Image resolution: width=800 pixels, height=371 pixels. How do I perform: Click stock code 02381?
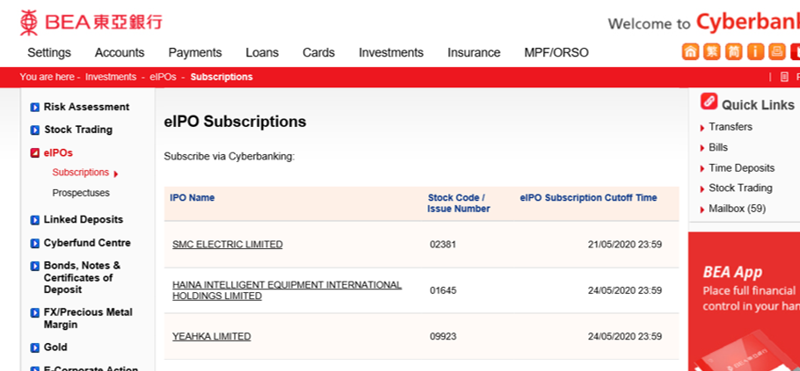point(443,244)
